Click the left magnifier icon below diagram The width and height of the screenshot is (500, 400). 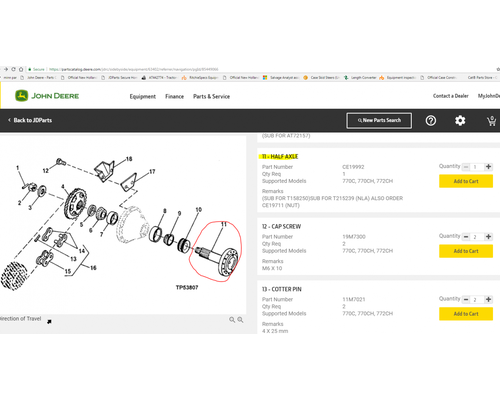pyautogui.click(x=232, y=320)
